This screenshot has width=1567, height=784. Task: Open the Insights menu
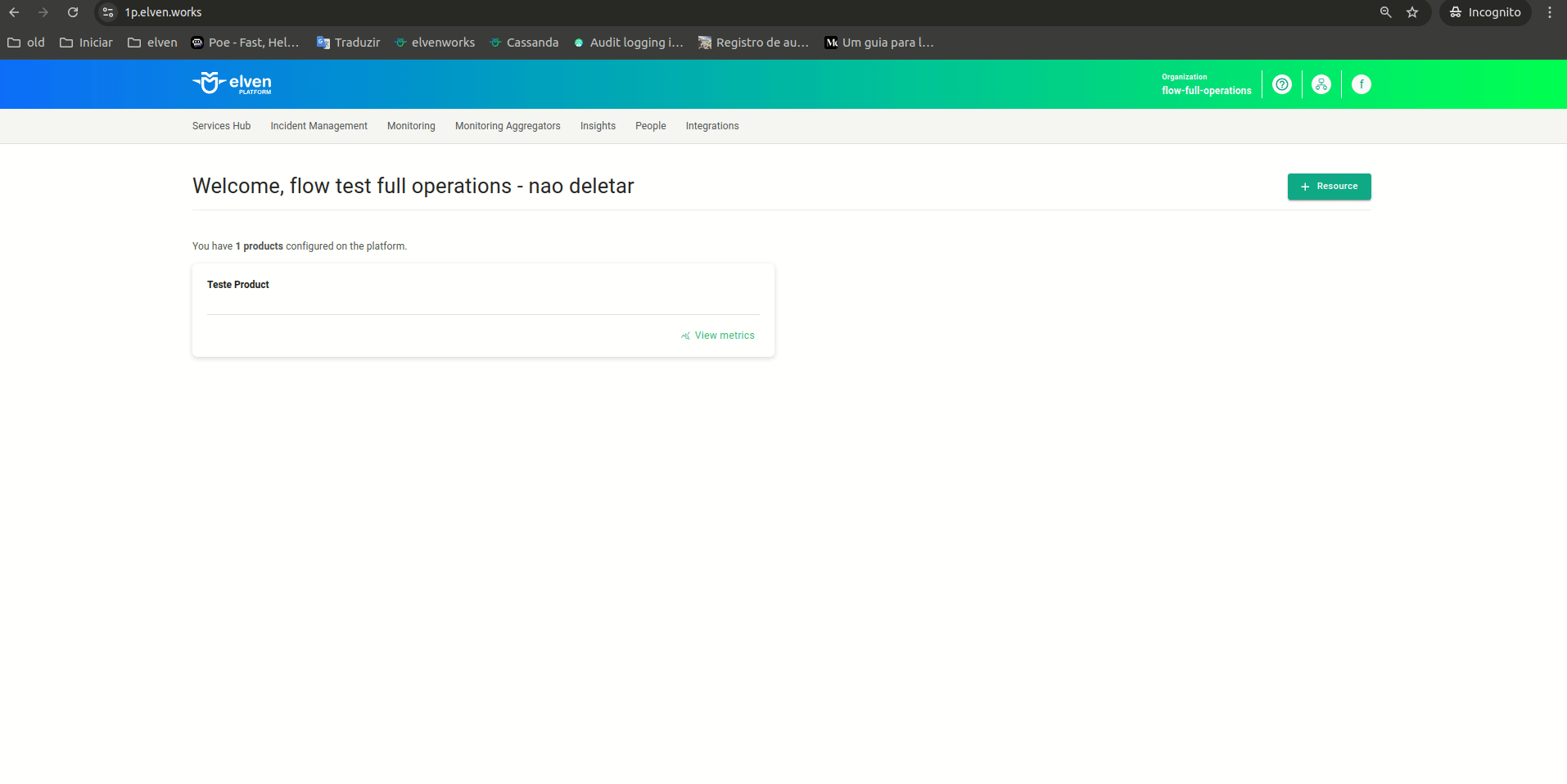coord(598,126)
